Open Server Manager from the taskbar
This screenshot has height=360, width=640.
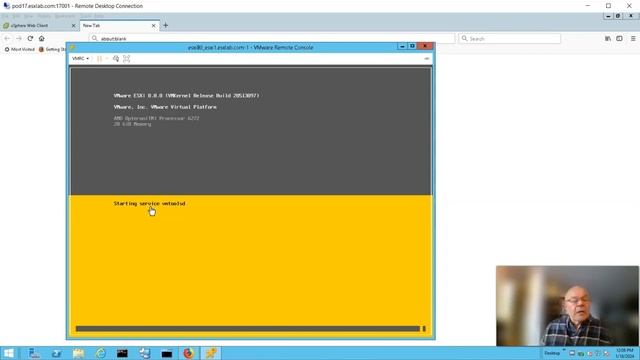[x=34, y=353]
